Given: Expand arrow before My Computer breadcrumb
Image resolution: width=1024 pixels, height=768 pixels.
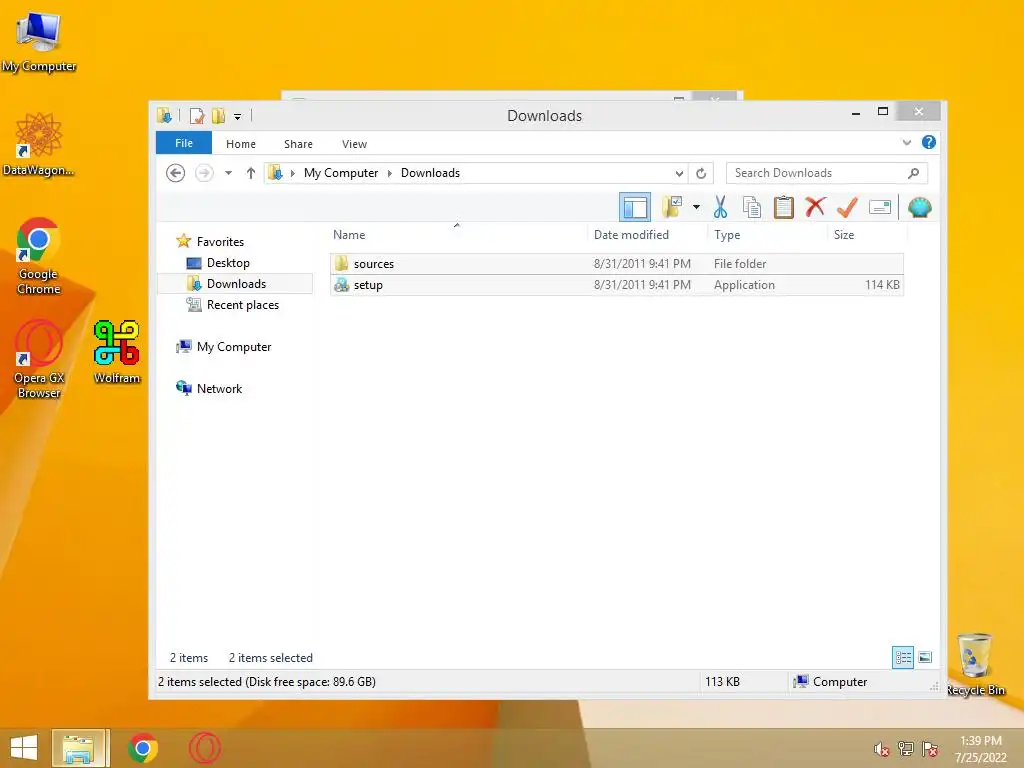Looking at the screenshot, I should point(293,173).
